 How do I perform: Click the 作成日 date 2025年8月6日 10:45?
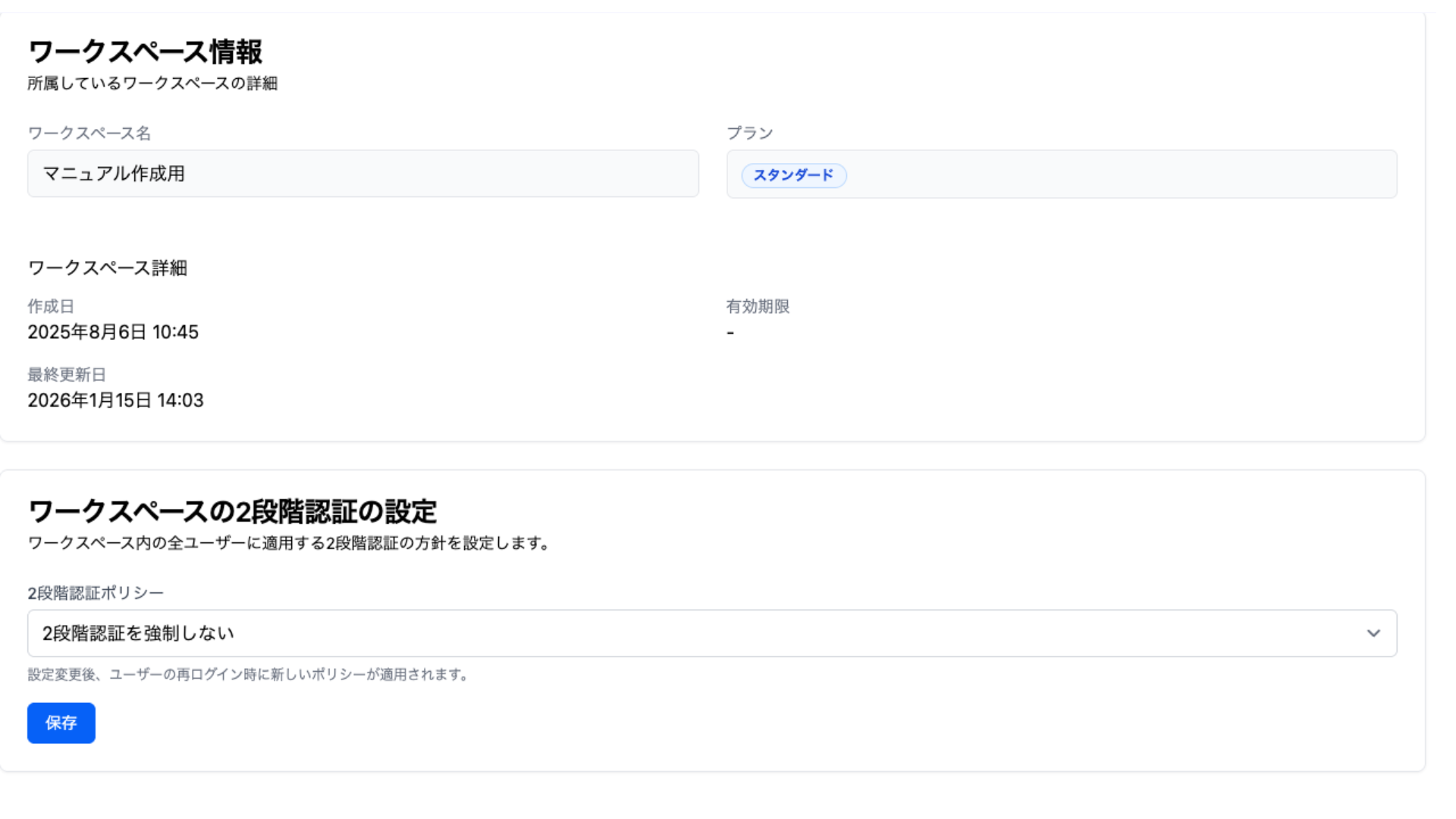(113, 332)
